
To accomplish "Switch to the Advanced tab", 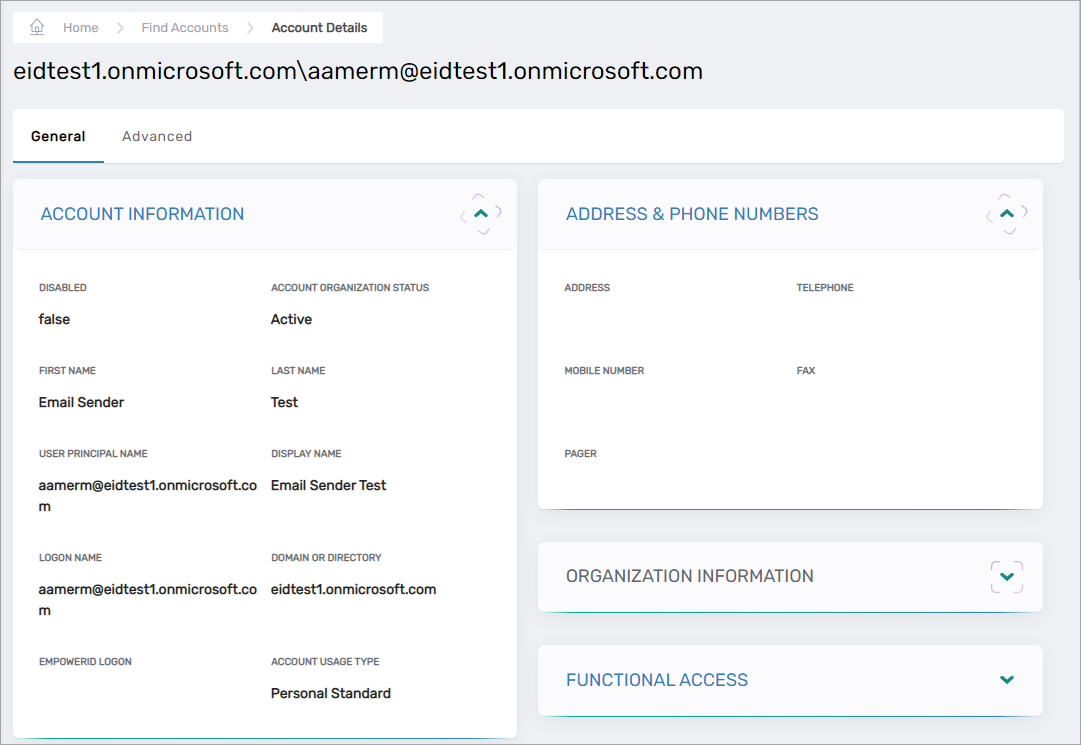I will click(x=156, y=135).
